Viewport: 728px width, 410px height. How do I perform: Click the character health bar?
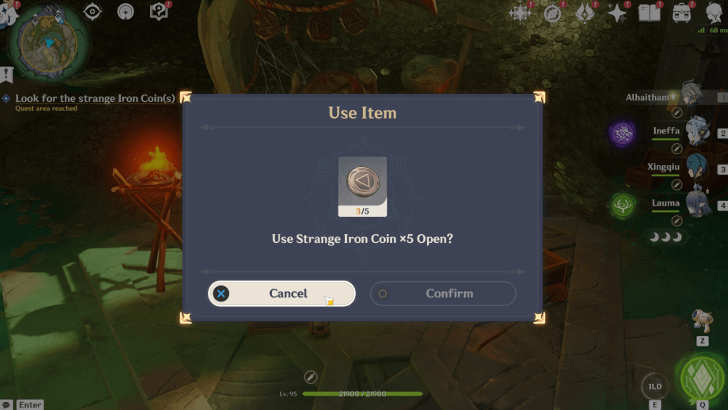click(x=363, y=394)
